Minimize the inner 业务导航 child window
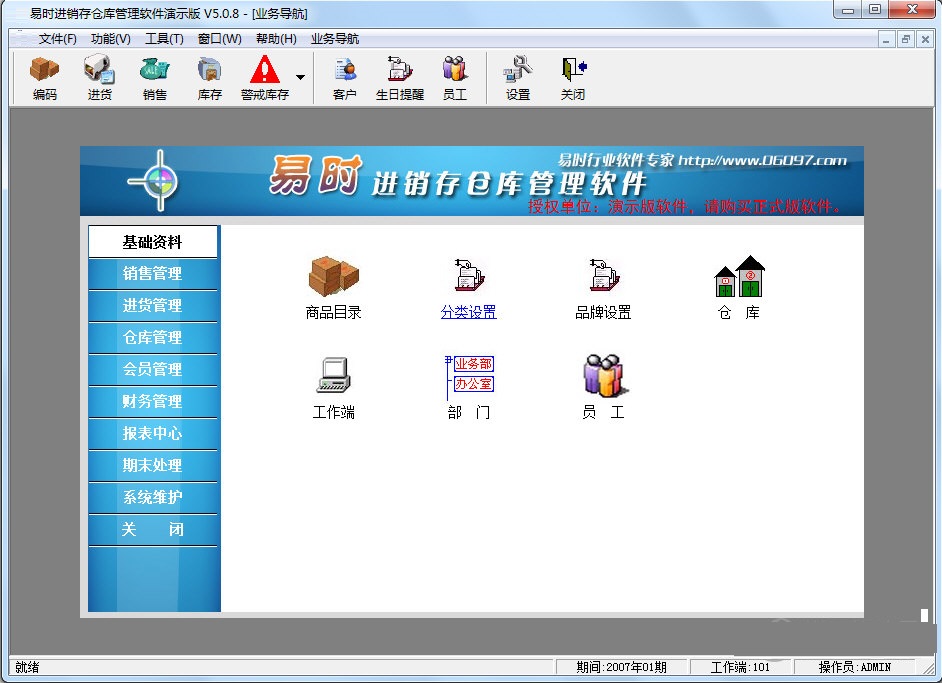Viewport: 942px width, 683px height. pos(886,40)
